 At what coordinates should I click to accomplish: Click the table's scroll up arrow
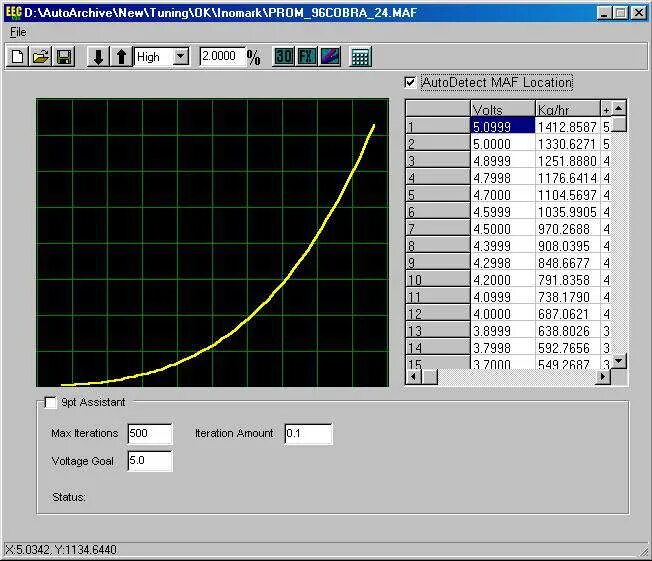point(619,109)
